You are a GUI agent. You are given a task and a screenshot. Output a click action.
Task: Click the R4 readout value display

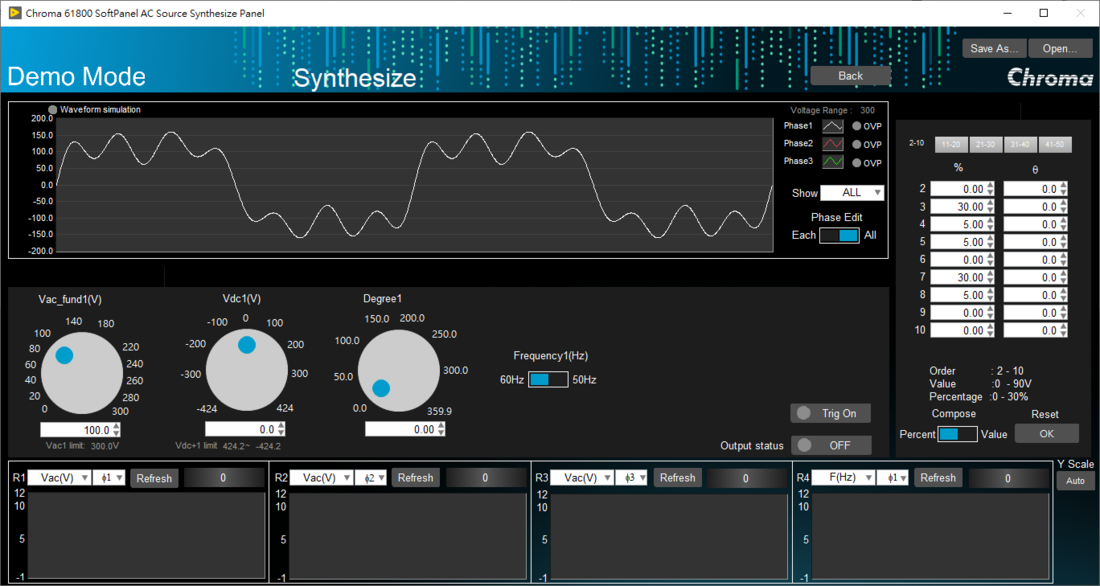(x=1007, y=478)
